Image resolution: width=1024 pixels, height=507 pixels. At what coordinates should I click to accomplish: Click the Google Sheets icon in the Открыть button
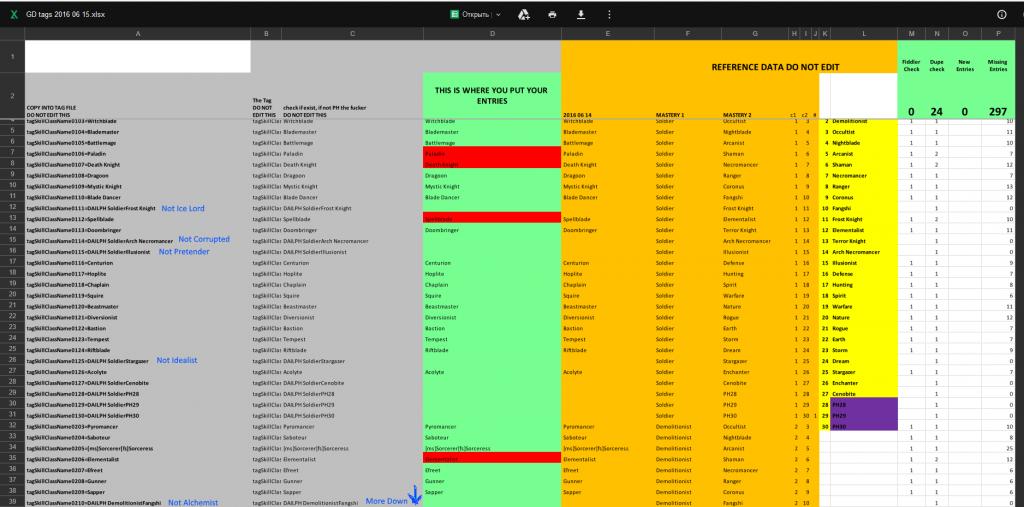pos(453,15)
